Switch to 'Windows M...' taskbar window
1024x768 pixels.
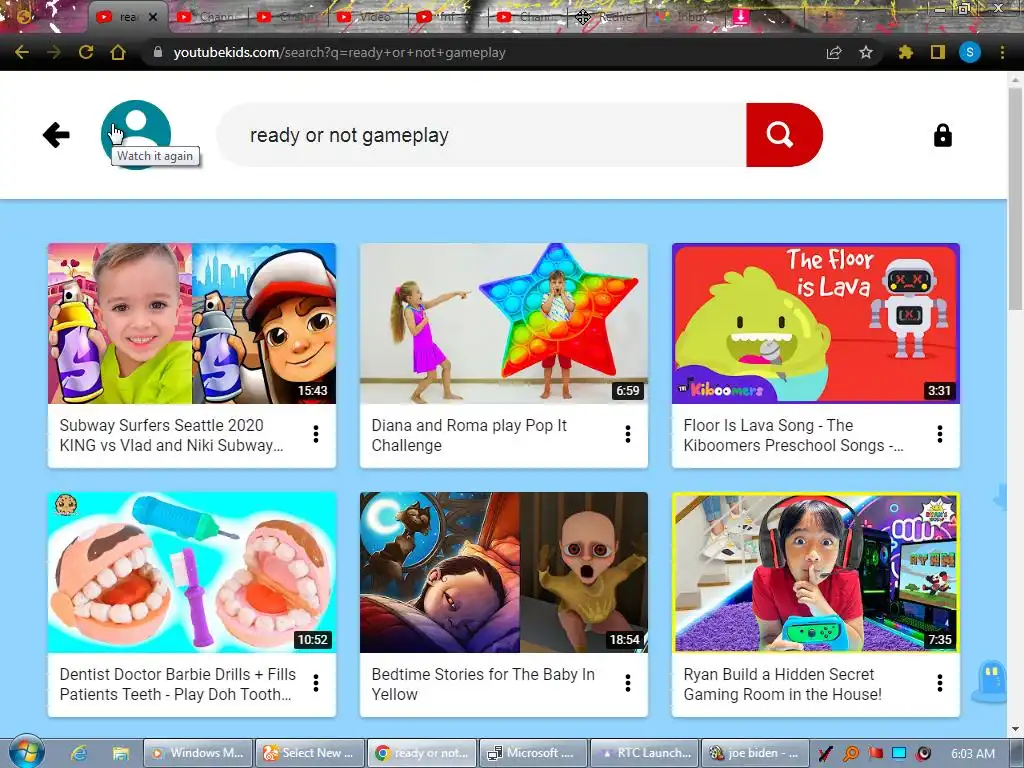[x=197, y=753]
